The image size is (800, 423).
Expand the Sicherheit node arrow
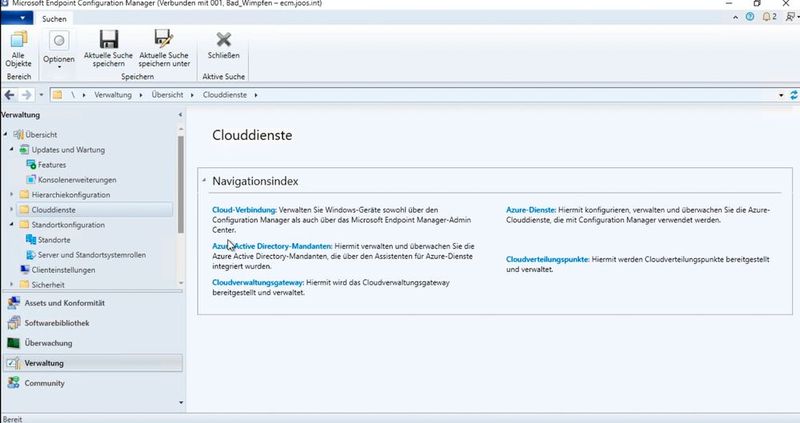coord(12,284)
